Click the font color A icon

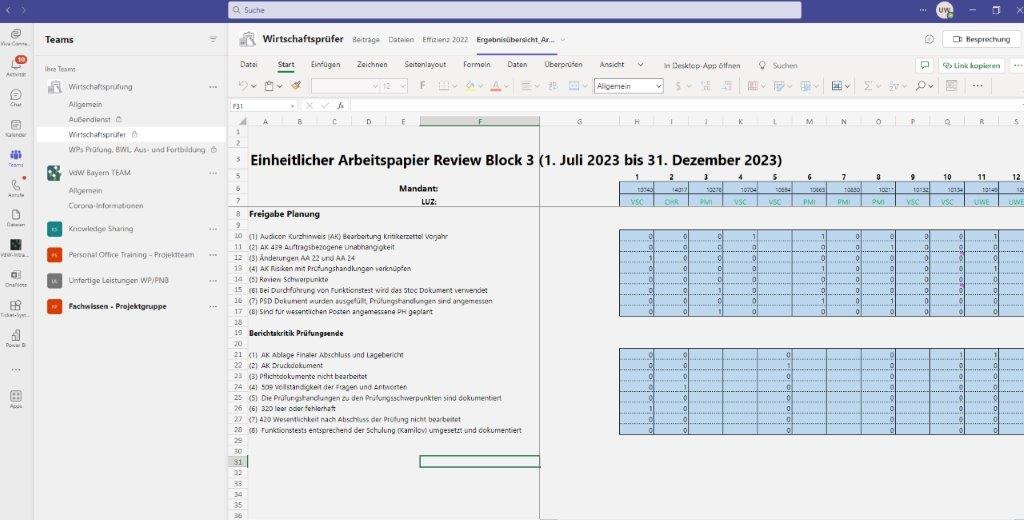496,86
